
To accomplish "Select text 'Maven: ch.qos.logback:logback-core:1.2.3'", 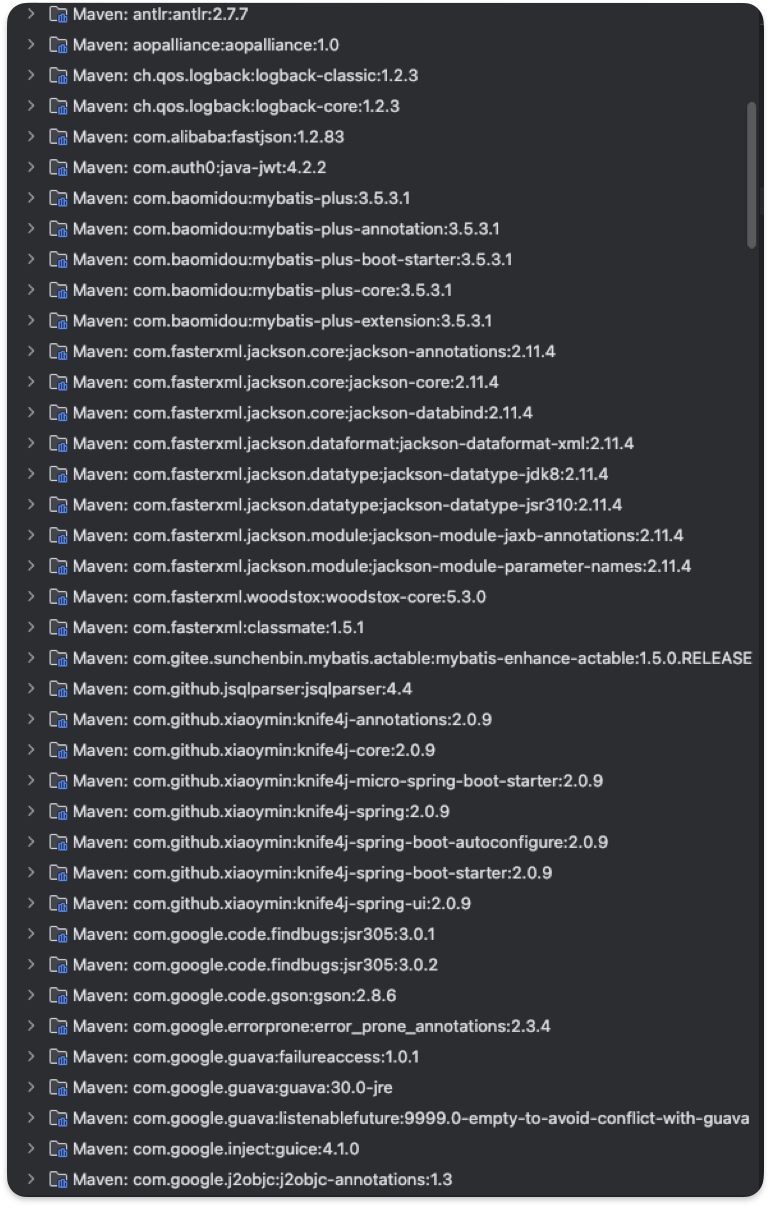I will pyautogui.click(x=236, y=106).
